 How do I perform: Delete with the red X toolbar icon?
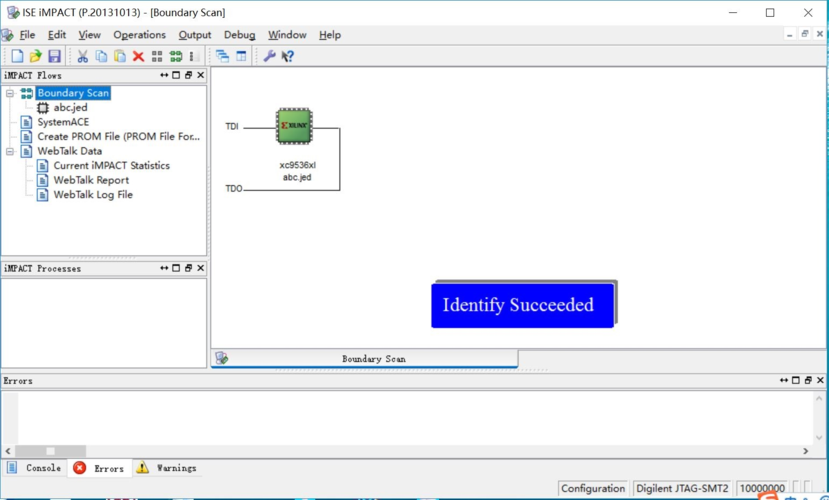coord(139,56)
